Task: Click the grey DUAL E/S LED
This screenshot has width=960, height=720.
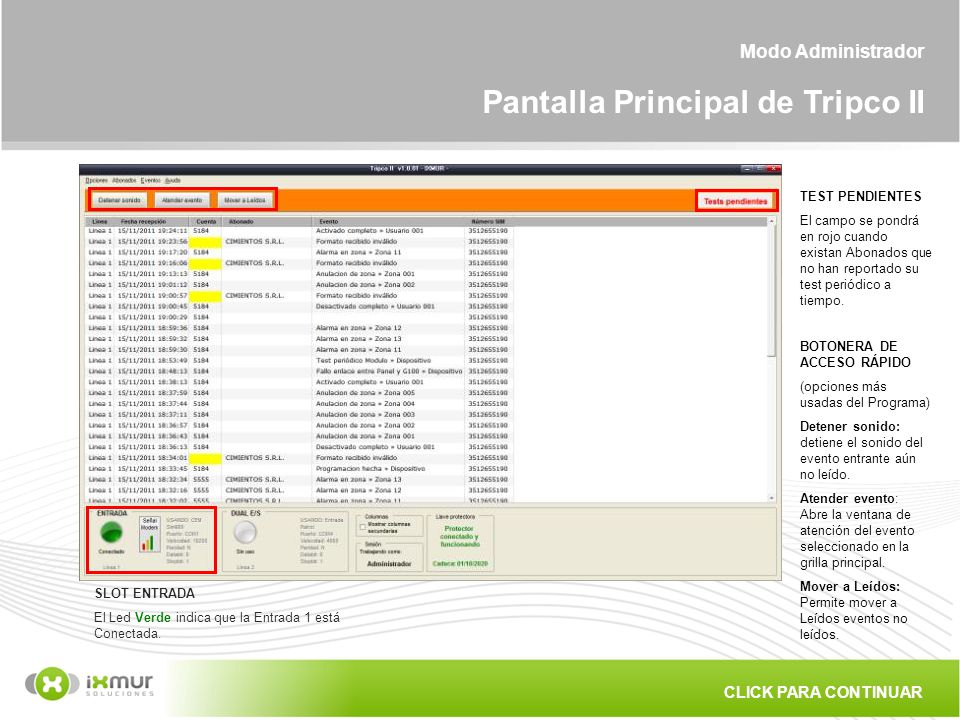Action: pos(245,533)
